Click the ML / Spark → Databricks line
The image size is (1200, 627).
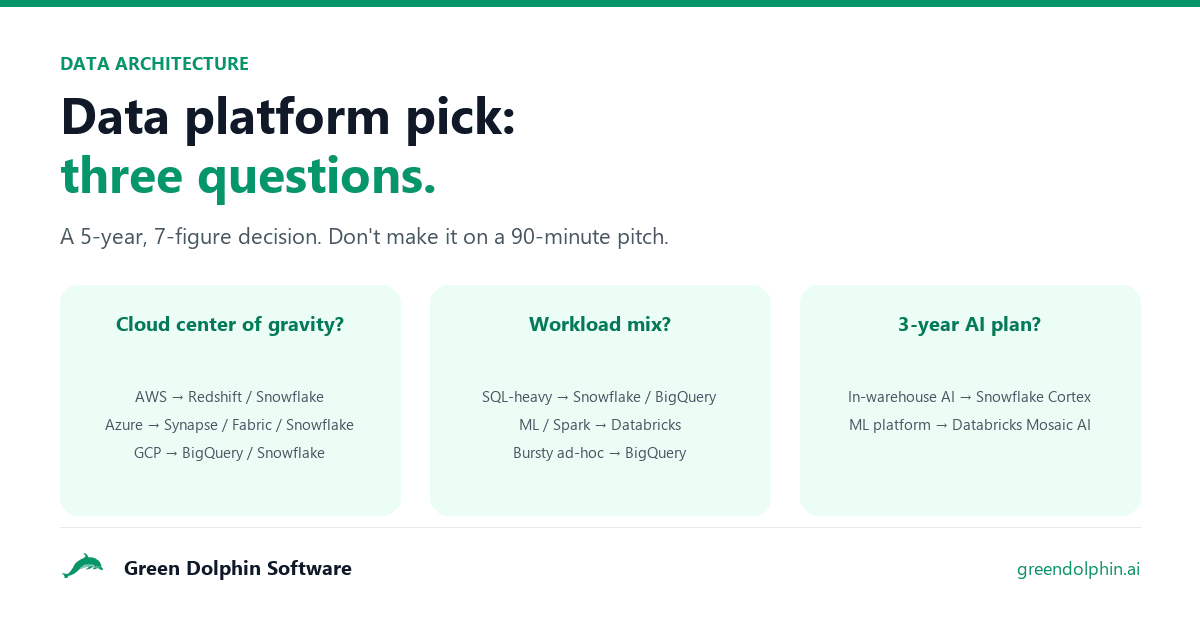600,425
